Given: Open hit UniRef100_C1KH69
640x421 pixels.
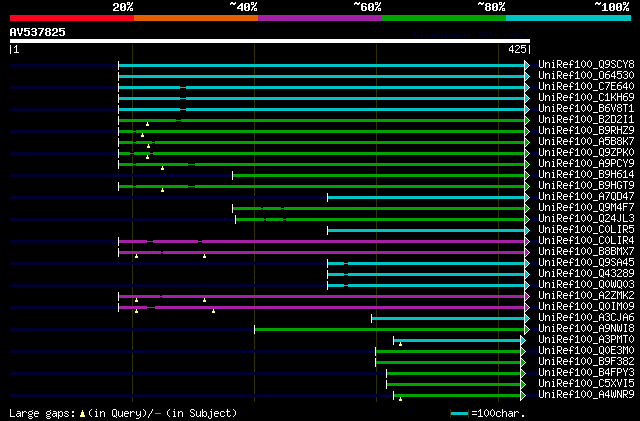Looking at the screenshot, I should [586, 97].
